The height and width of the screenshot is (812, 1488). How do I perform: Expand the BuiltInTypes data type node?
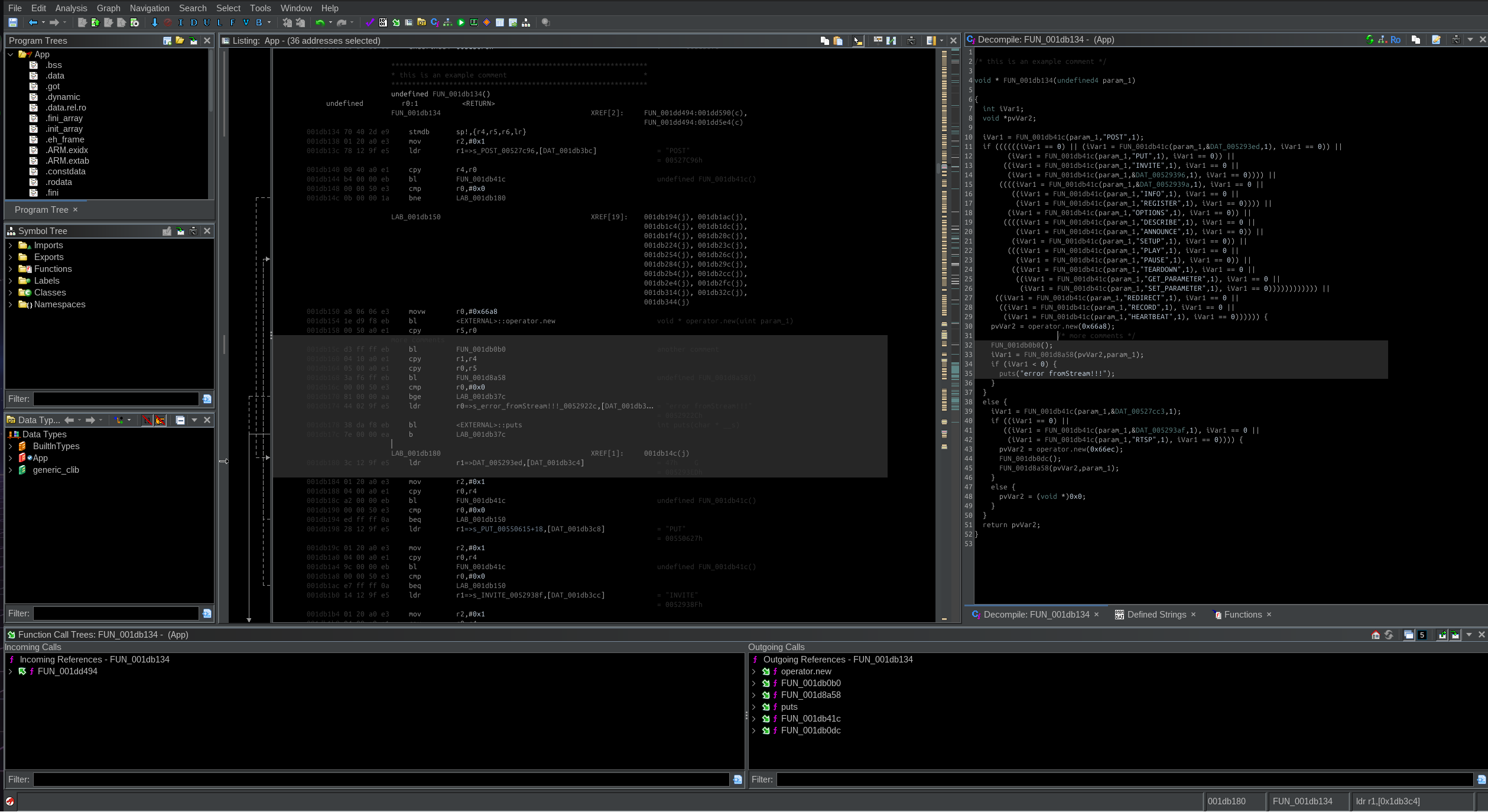click(10, 446)
